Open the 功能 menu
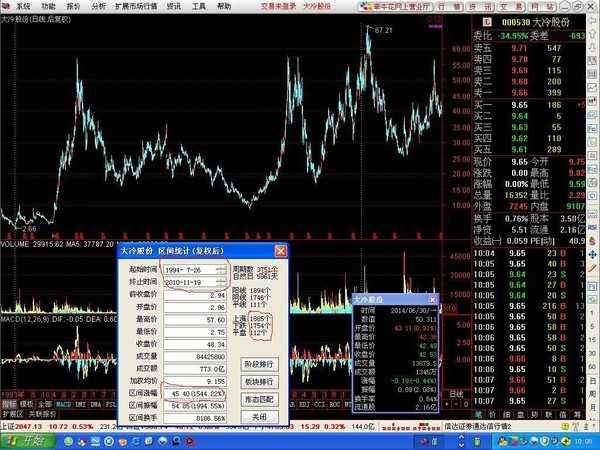This screenshot has height=450, width=600. 49,6
